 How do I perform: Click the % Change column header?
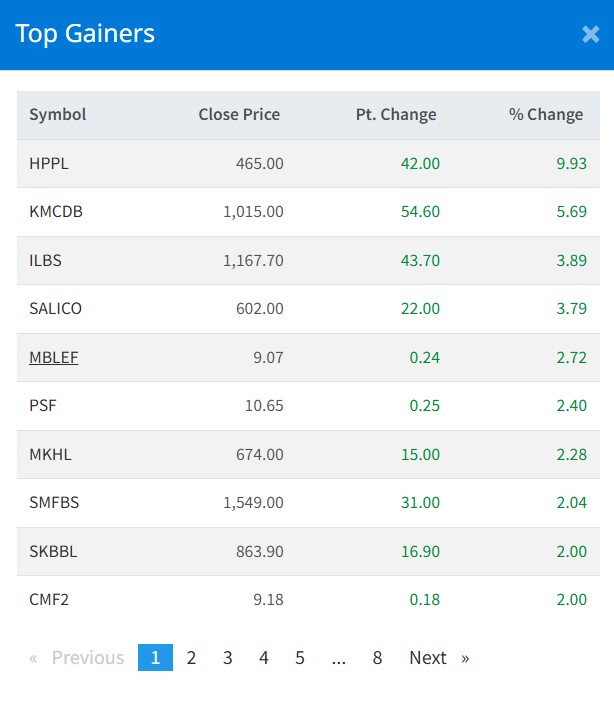click(545, 115)
